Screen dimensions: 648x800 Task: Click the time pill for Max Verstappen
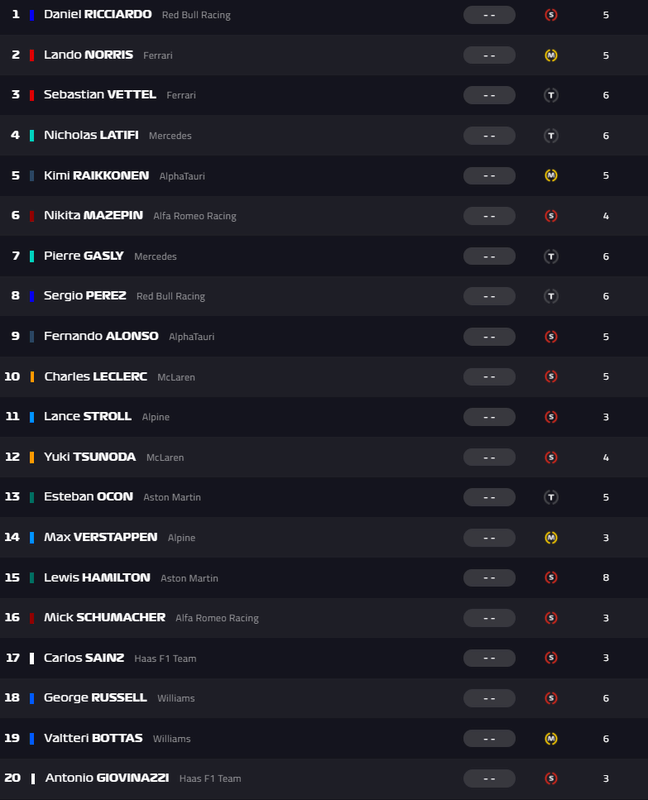489,538
